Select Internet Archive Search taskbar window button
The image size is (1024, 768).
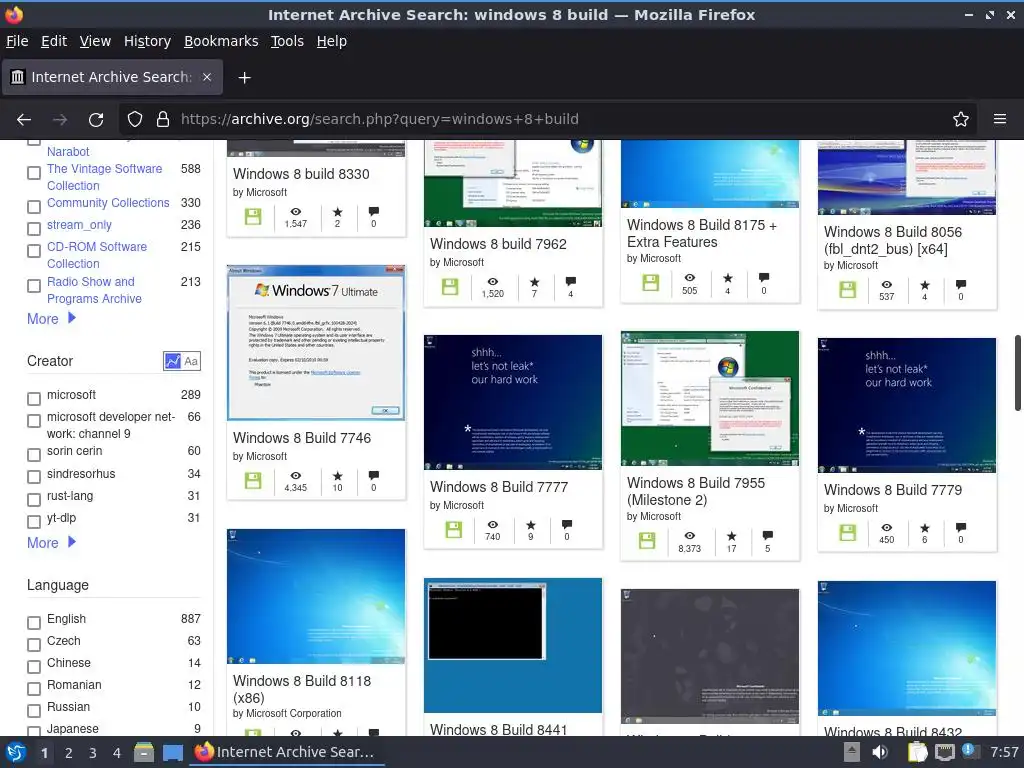tap(286, 752)
